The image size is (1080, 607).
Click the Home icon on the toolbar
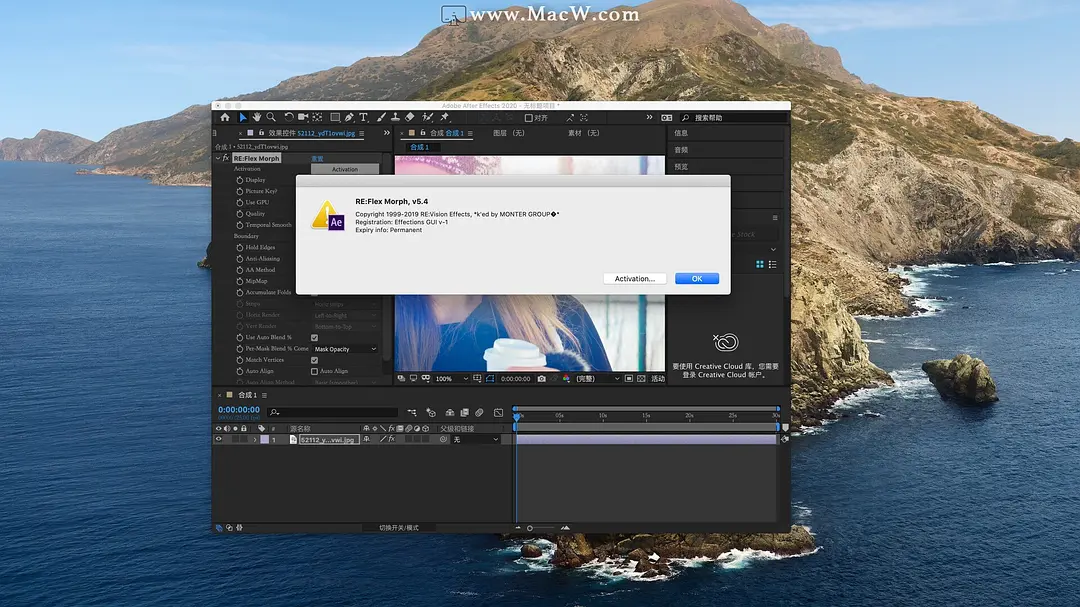click(x=226, y=117)
